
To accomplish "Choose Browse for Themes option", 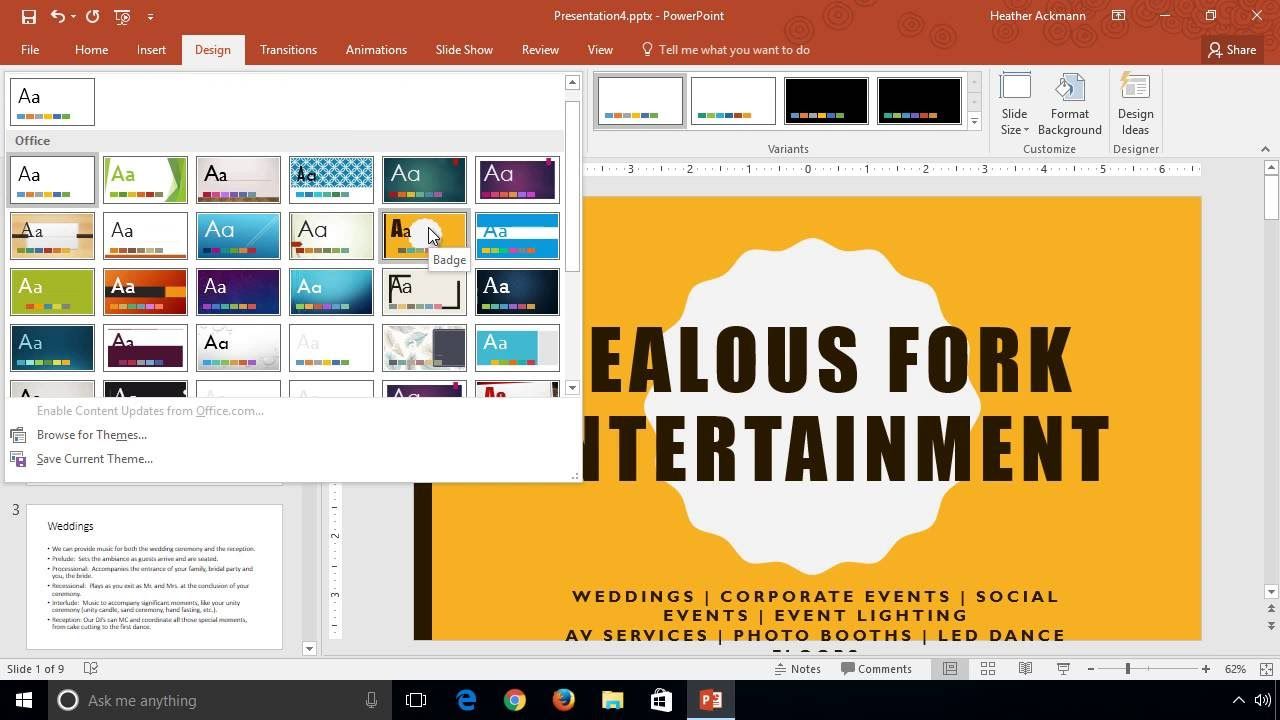I will pos(92,435).
